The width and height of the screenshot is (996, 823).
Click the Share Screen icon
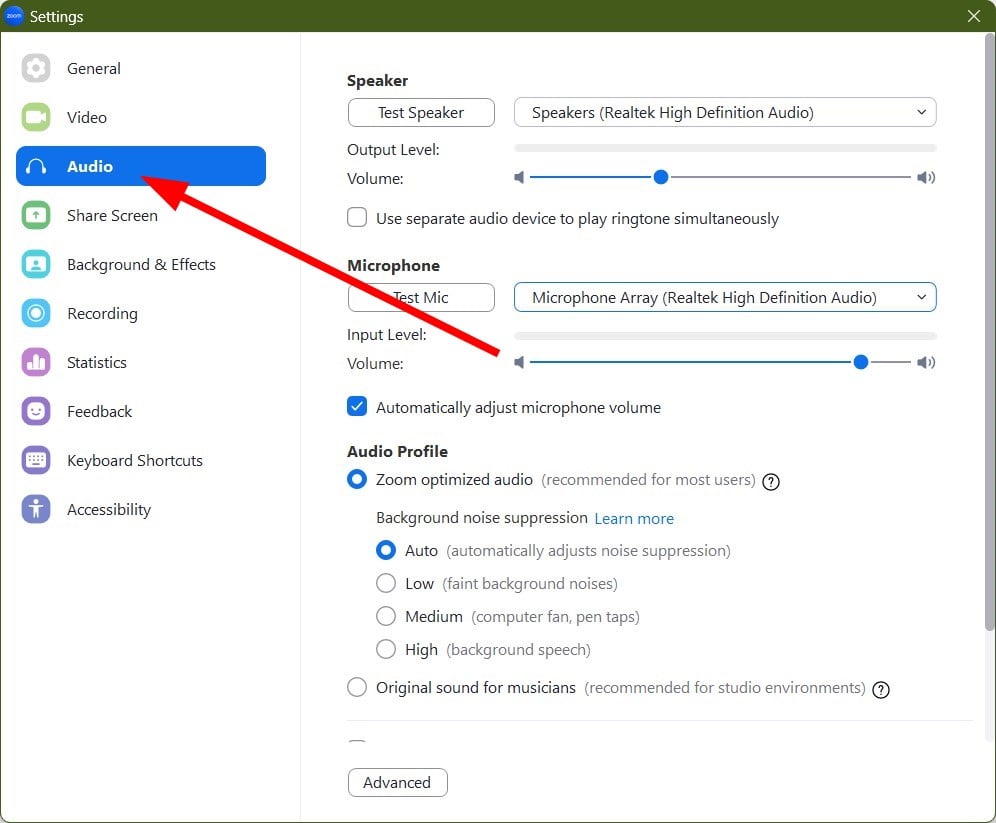(x=36, y=215)
